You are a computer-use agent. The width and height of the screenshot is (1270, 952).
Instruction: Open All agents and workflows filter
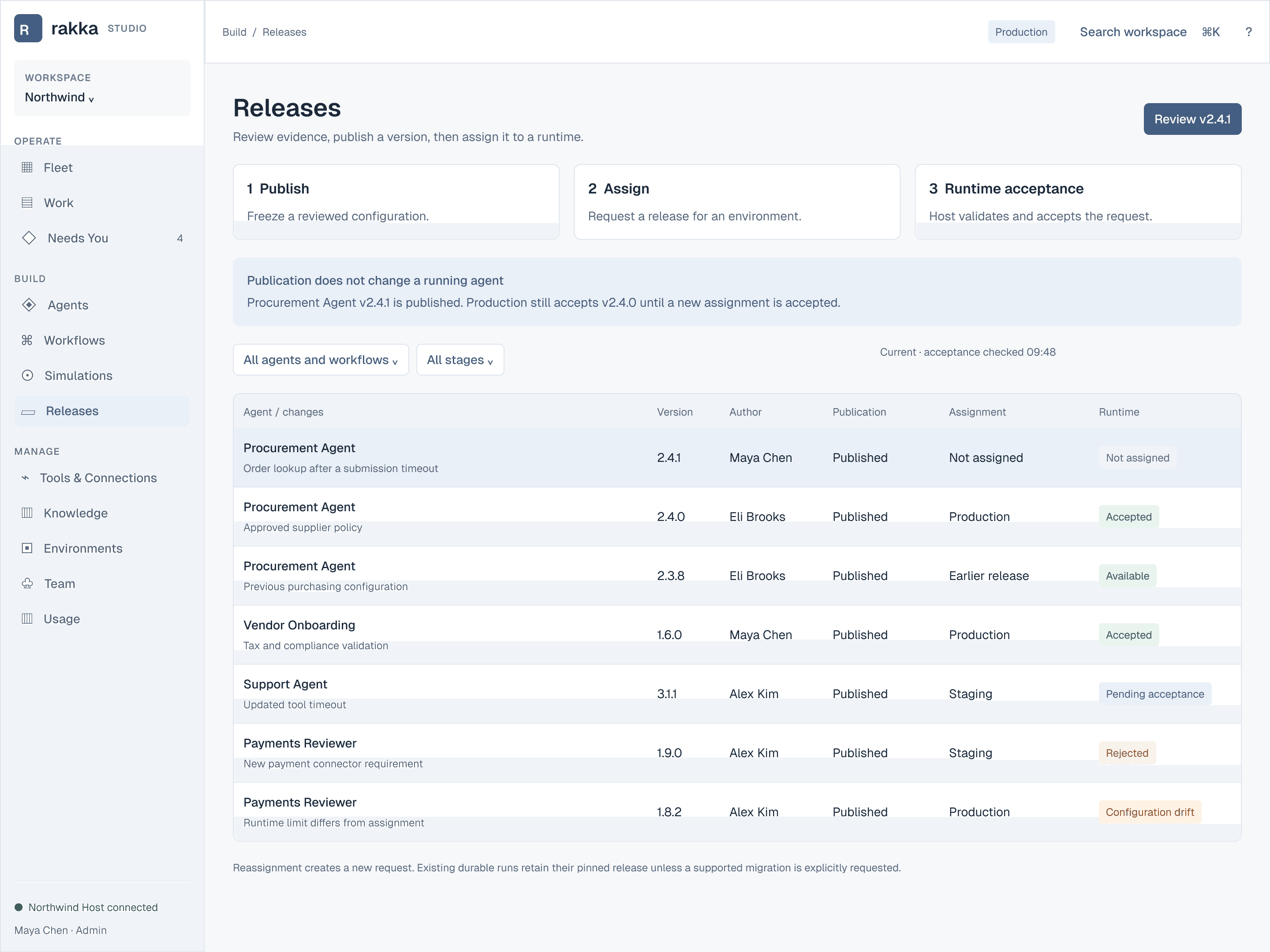(321, 360)
